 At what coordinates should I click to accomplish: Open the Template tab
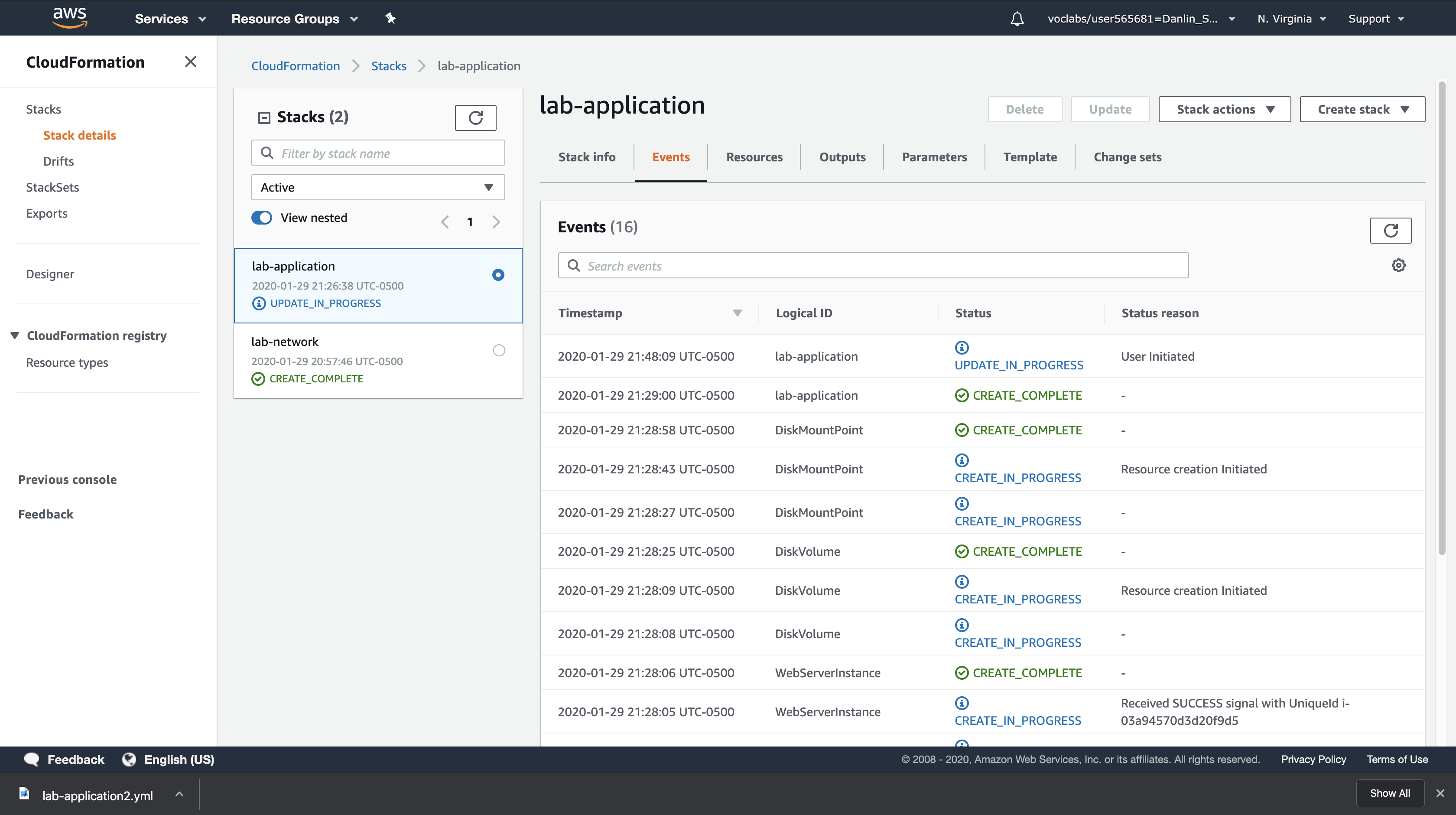click(1030, 156)
